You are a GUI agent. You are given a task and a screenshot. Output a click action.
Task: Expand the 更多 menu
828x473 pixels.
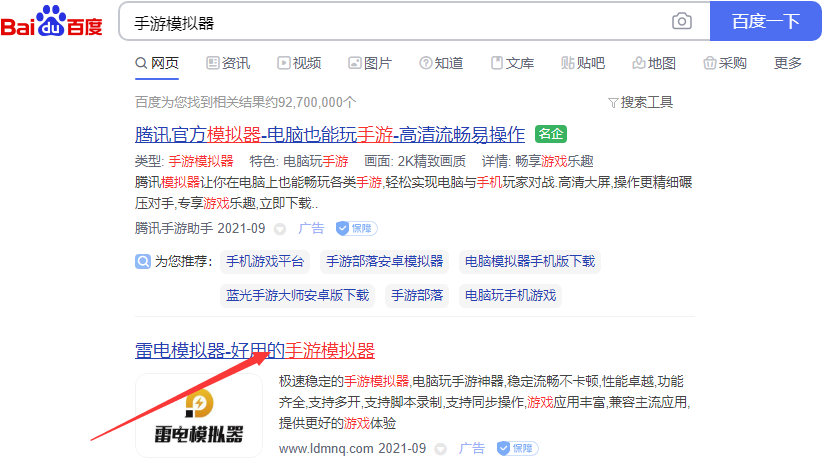coord(788,63)
